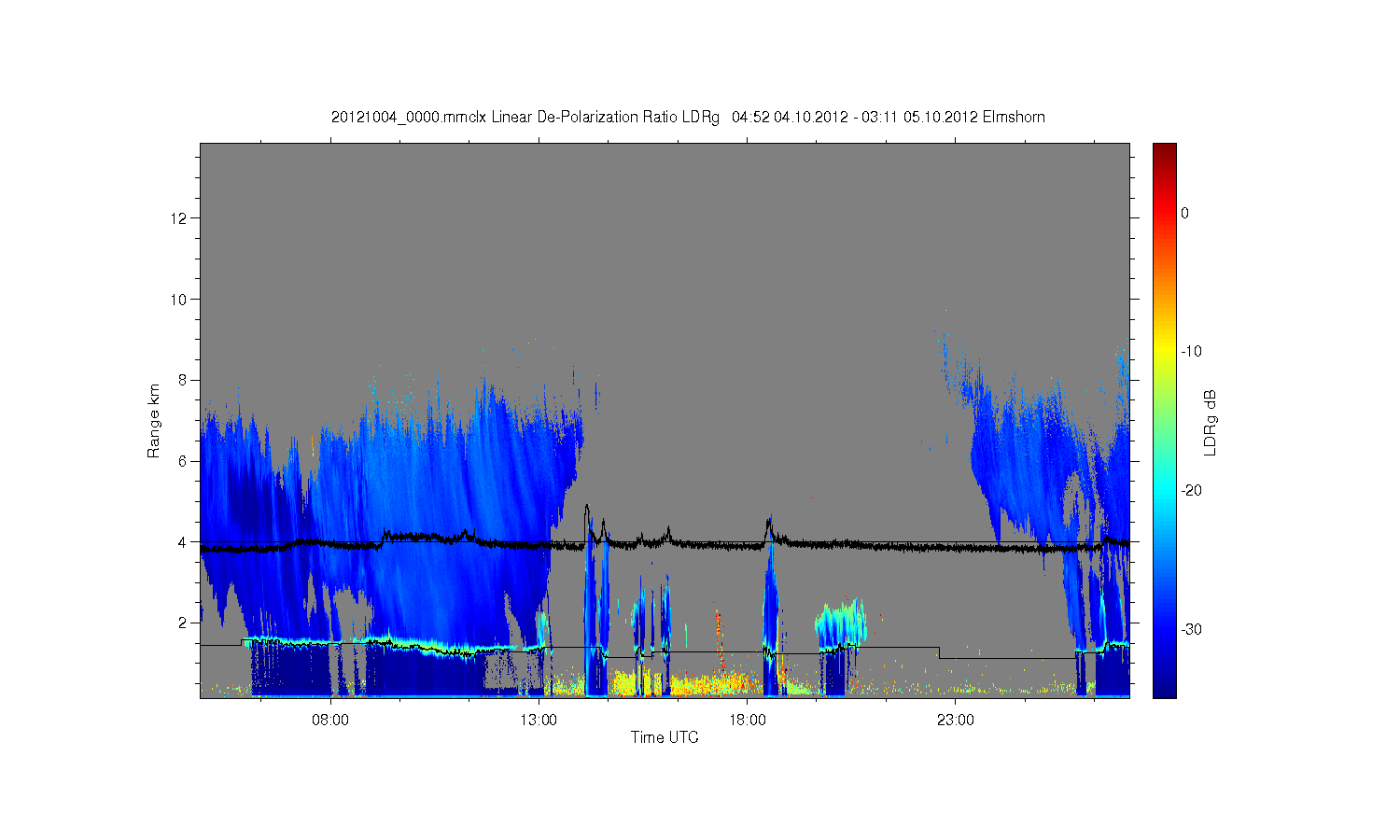Click the -20 dB colorbar tick label

click(x=1191, y=491)
